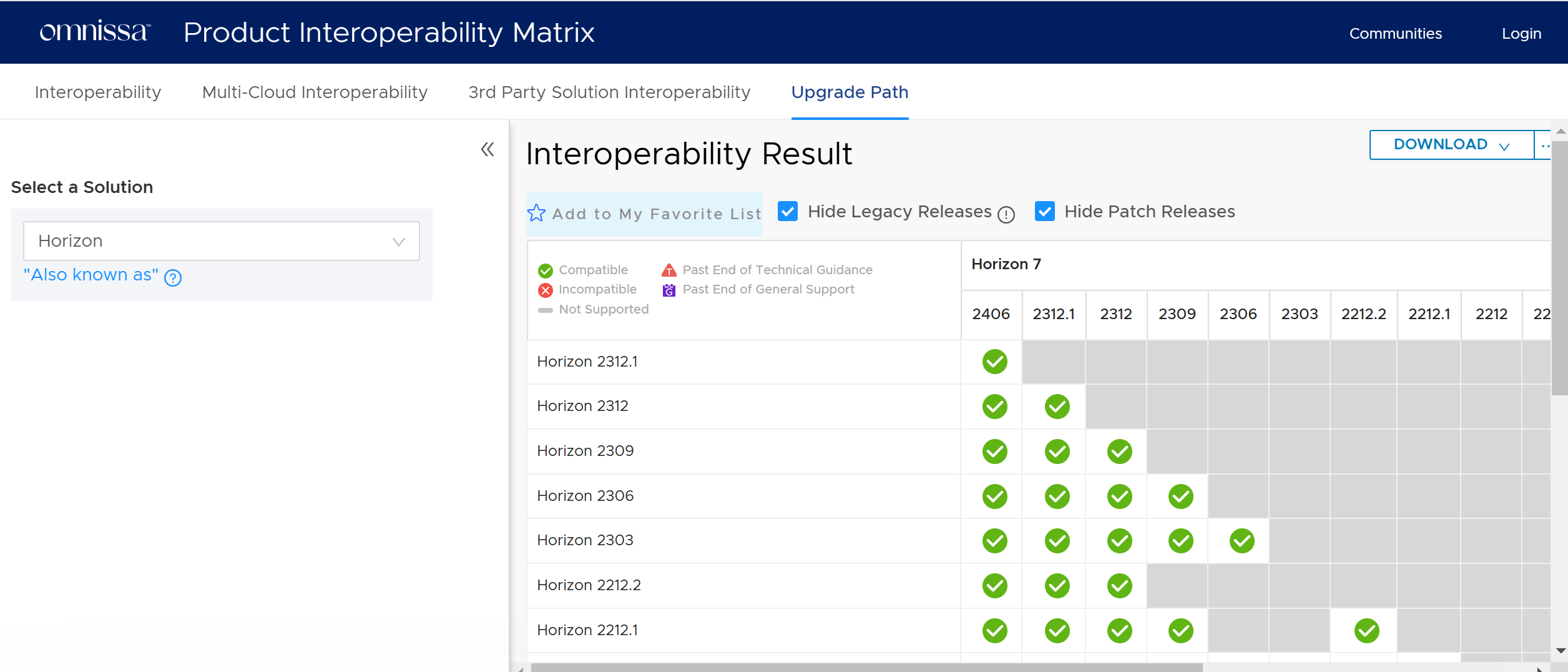Click the compatibility checkmark for Horizon 2312.1 under 2406
1568x672 pixels.
click(x=994, y=362)
